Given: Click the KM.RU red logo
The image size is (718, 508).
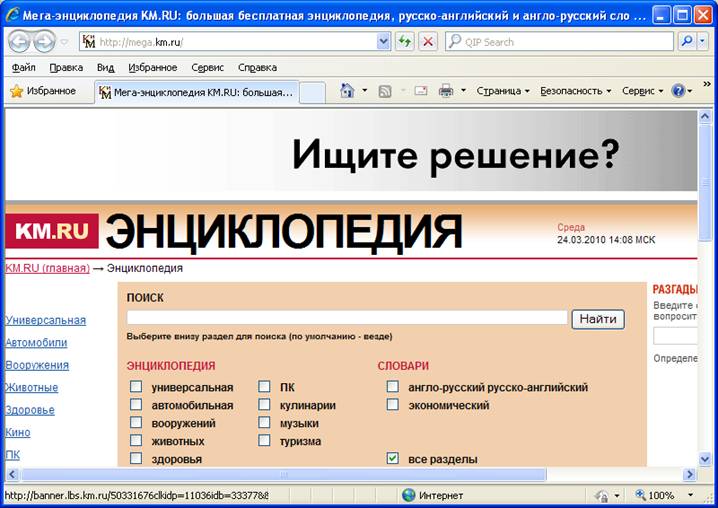Looking at the screenshot, I should point(52,231).
